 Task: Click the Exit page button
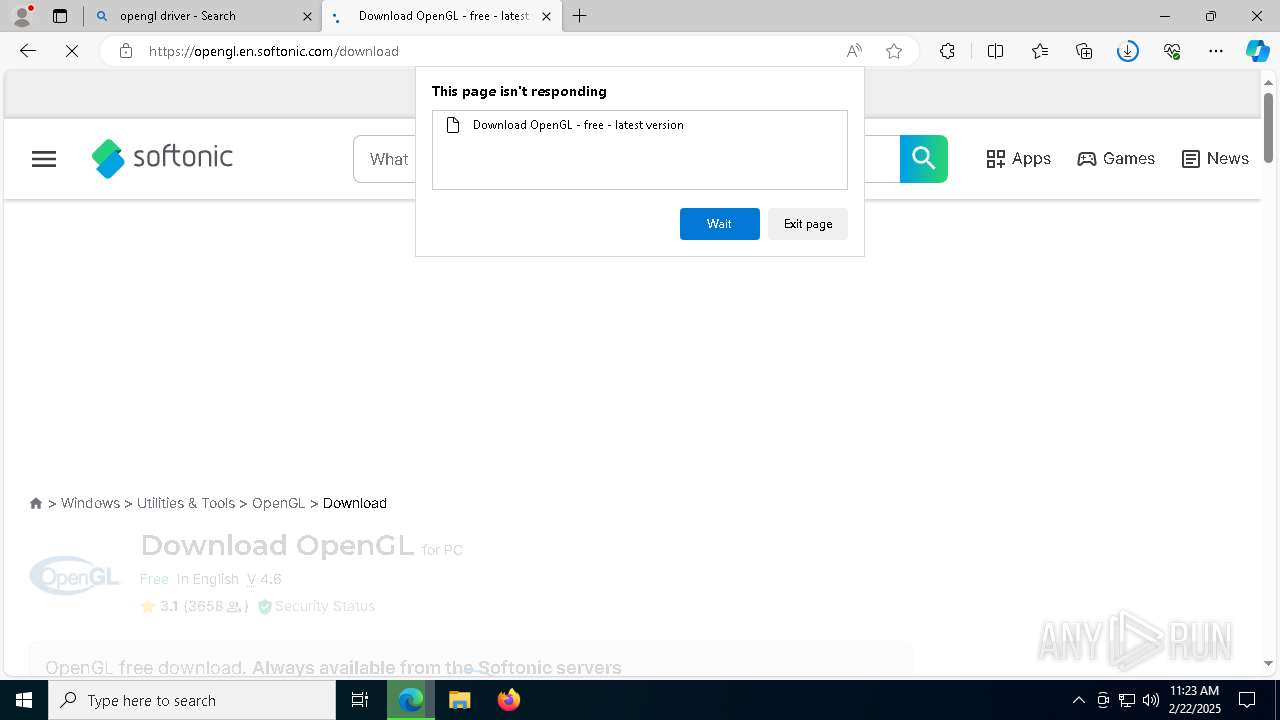(808, 224)
